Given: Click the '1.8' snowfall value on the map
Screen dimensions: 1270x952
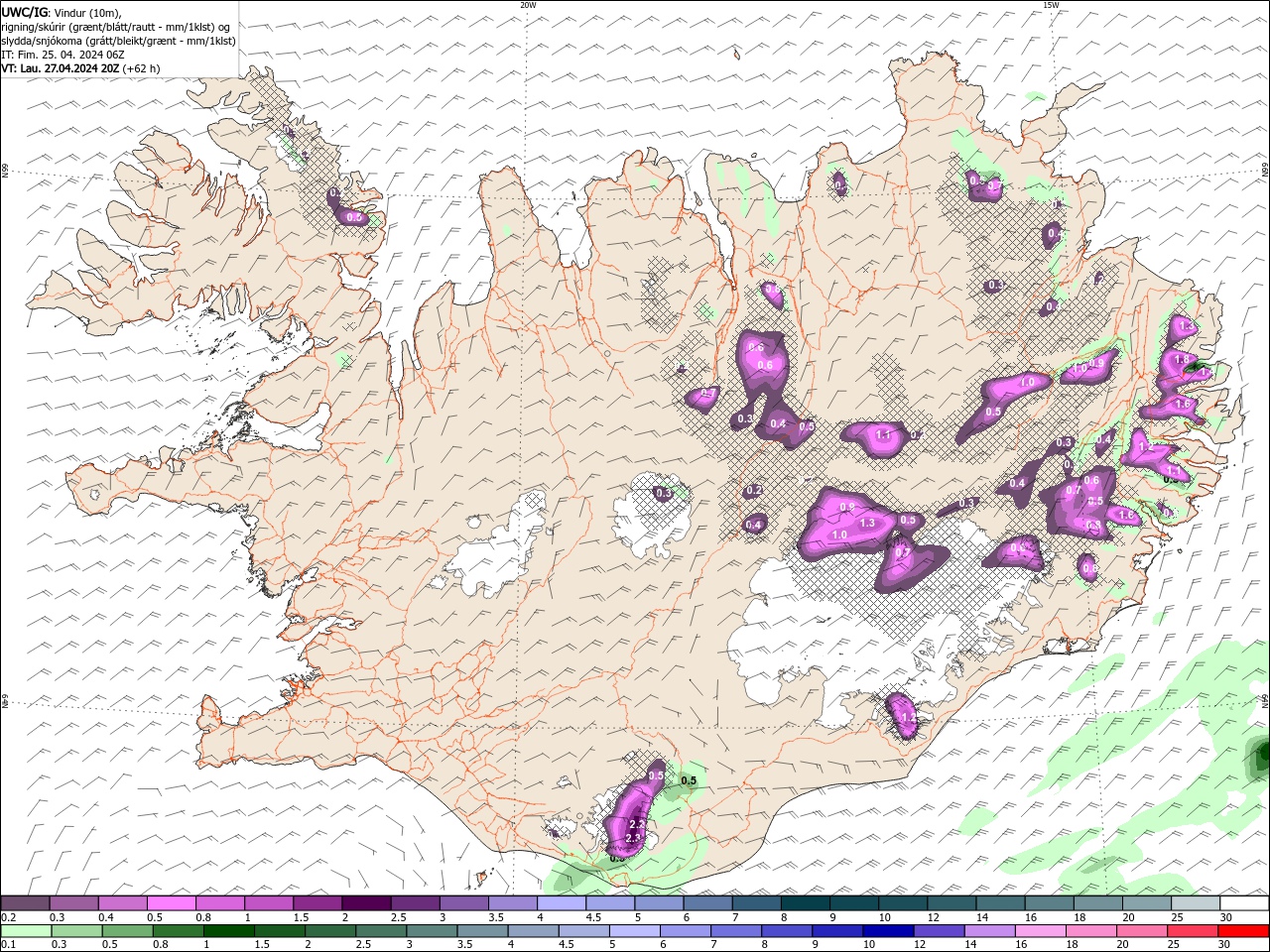Looking at the screenshot, I should 1182,359.
